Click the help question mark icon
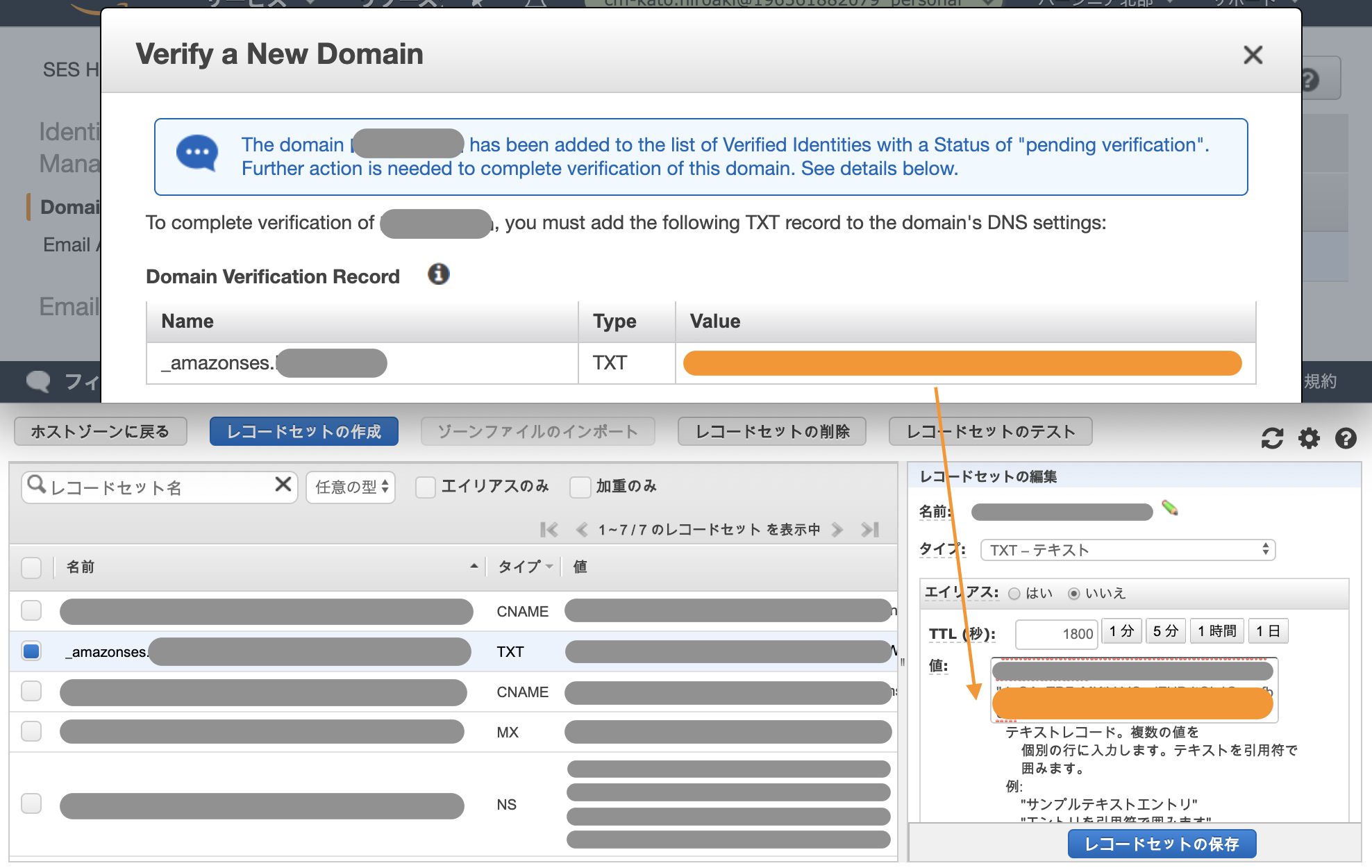 (1346, 438)
